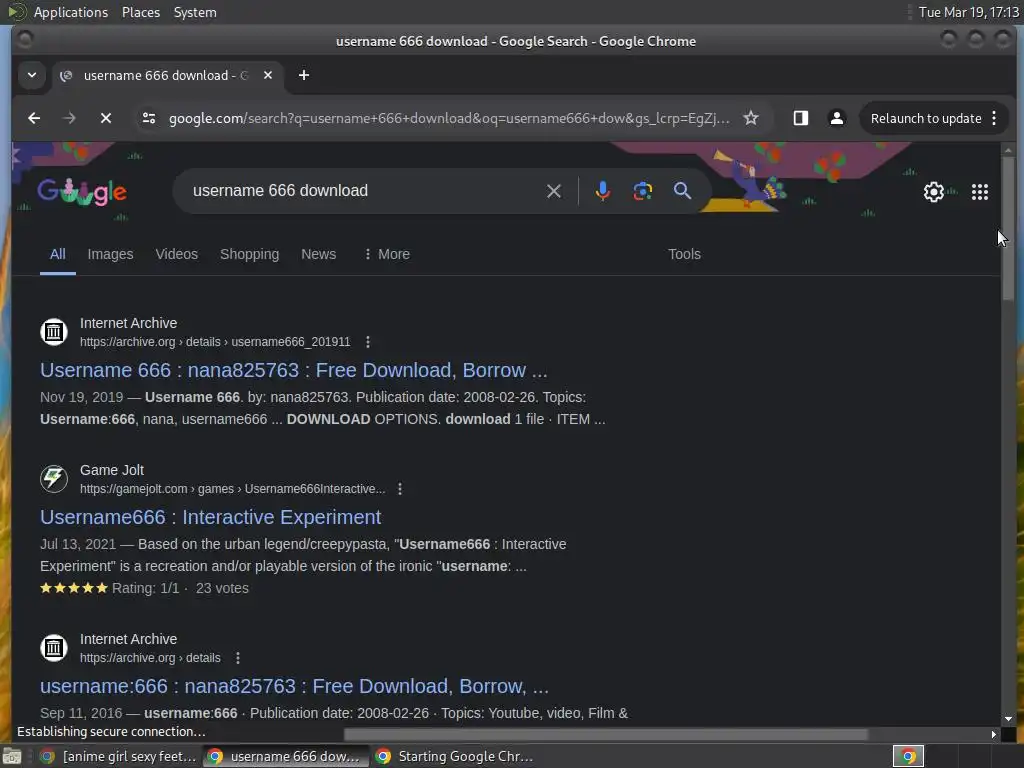Image resolution: width=1024 pixels, height=768 pixels.
Task: Stop loading the page
Action: pyautogui.click(x=106, y=118)
